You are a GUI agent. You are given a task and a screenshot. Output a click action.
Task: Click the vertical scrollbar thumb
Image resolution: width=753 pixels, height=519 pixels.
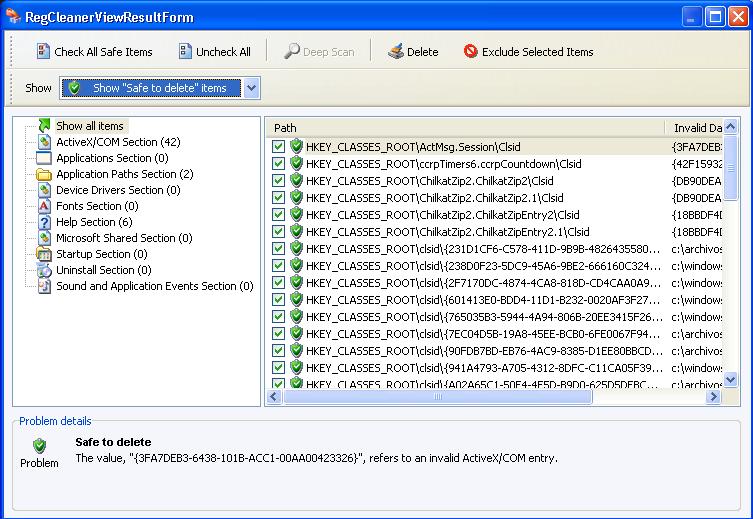pyautogui.click(x=730, y=168)
